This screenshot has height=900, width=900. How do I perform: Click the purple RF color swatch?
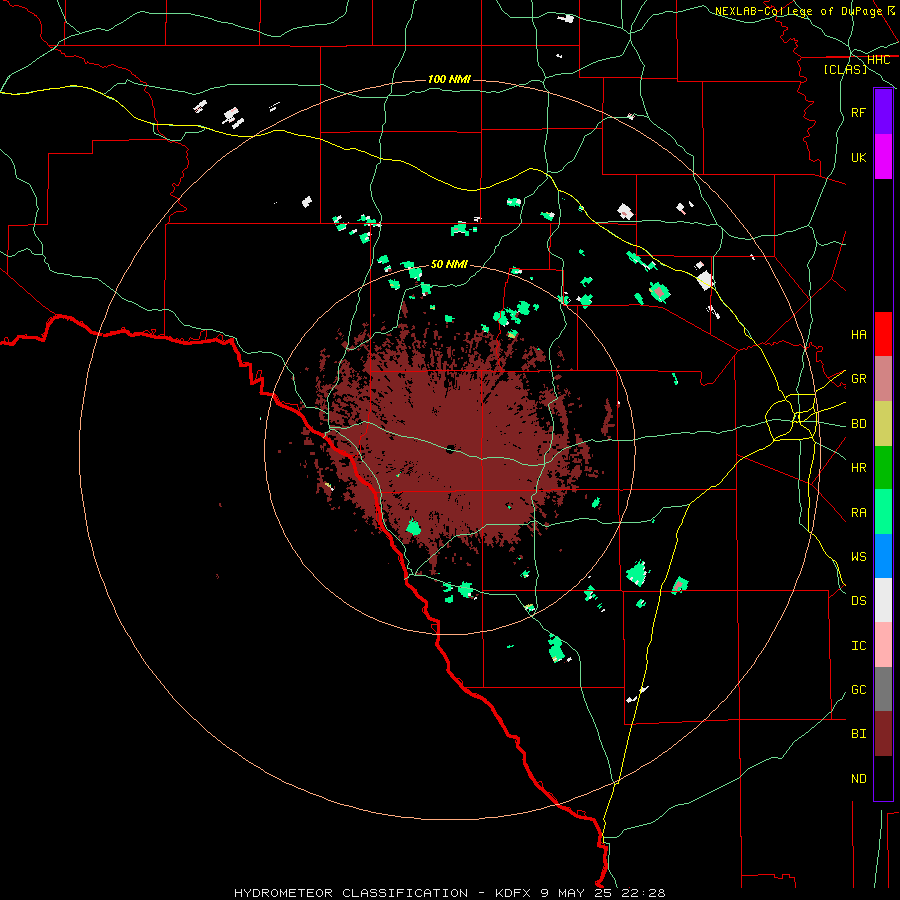click(x=883, y=112)
